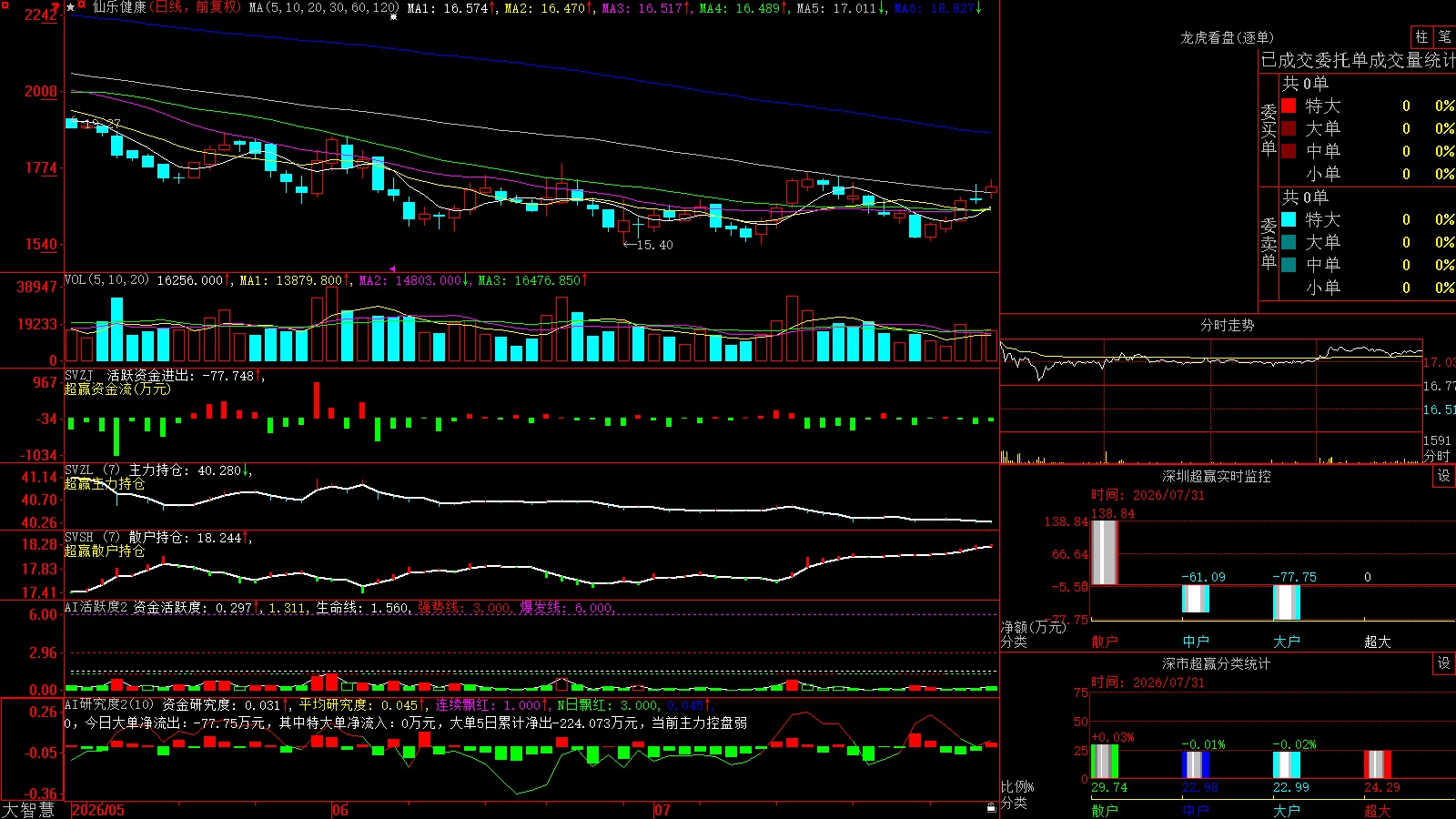
Task: Click the 2026/05 date marker on time axis
Action: (98, 810)
